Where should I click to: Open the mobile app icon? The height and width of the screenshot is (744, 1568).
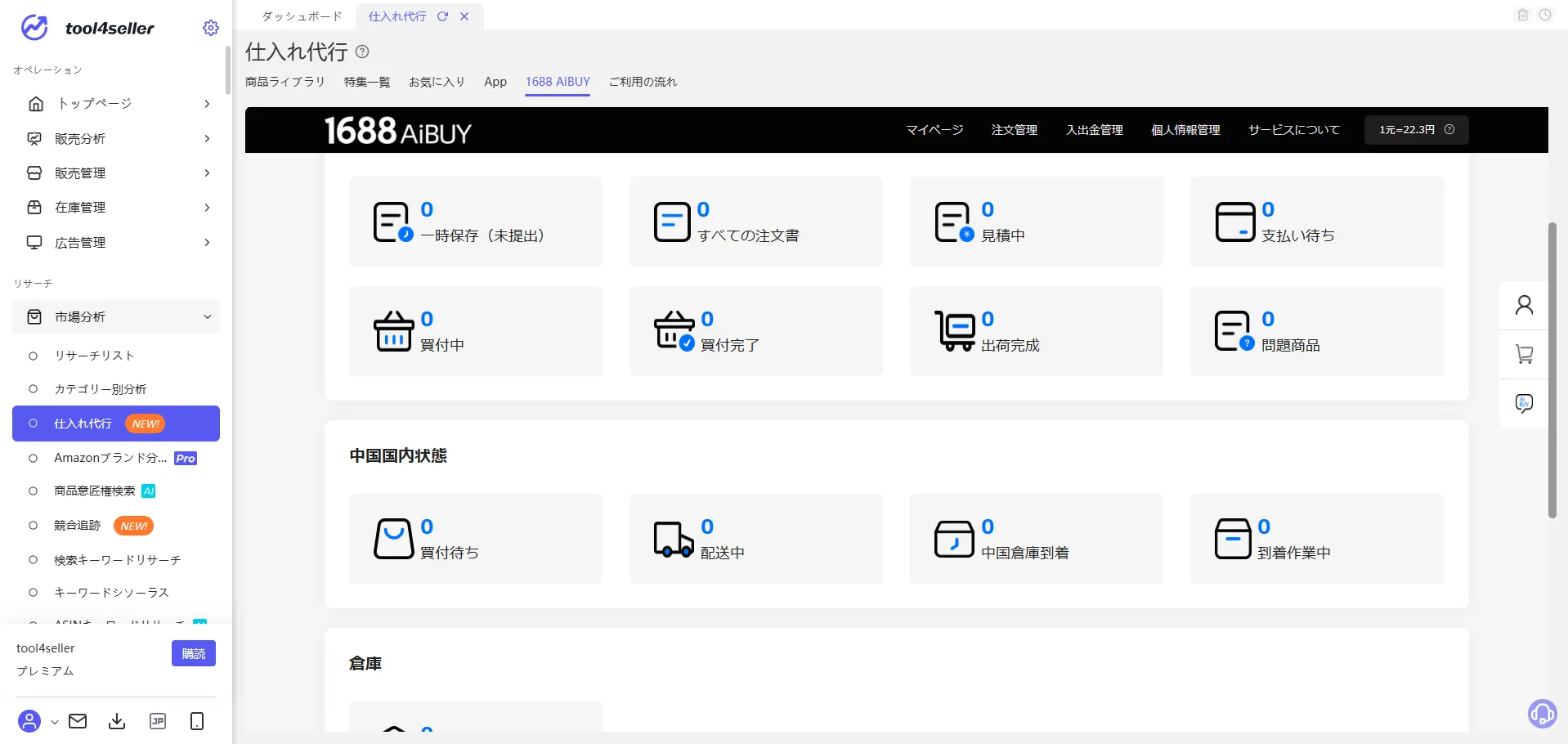tap(197, 721)
